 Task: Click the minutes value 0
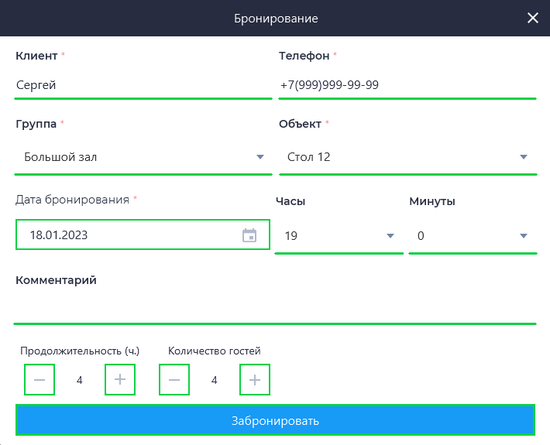click(421, 236)
